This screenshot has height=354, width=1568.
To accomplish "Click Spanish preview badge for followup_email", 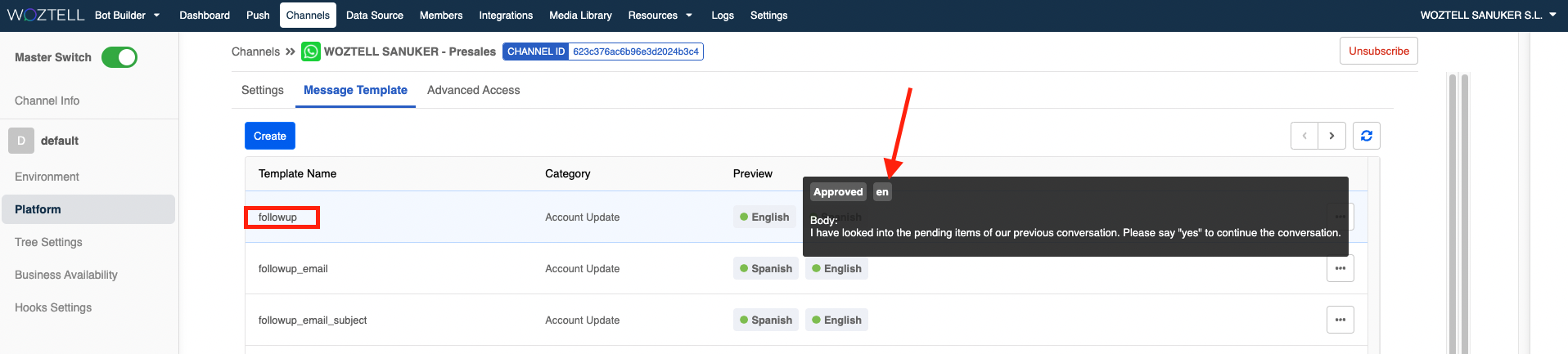I will point(766,268).
